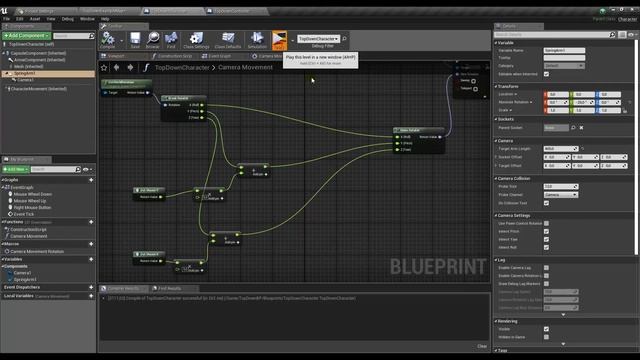
Task: Click the graph navigate-forward arrow
Action: pos(130,67)
